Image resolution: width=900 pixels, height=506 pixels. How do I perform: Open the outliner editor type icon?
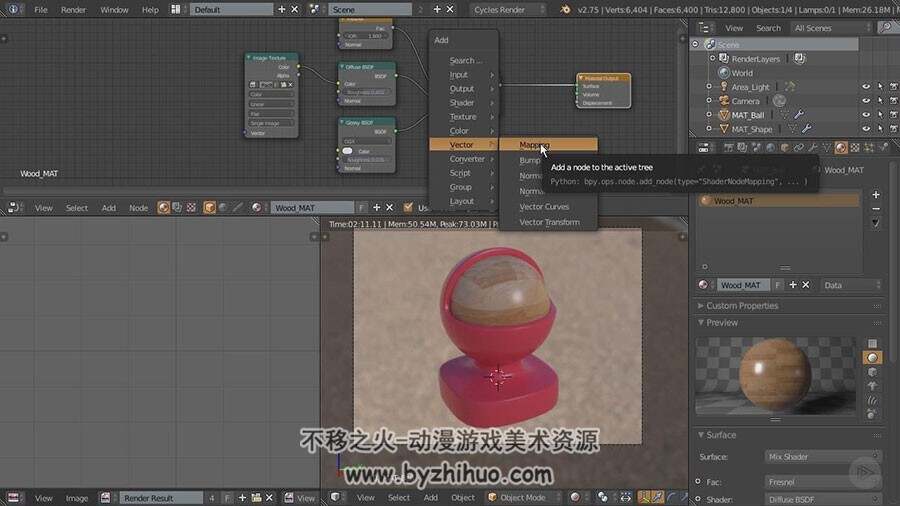point(704,28)
